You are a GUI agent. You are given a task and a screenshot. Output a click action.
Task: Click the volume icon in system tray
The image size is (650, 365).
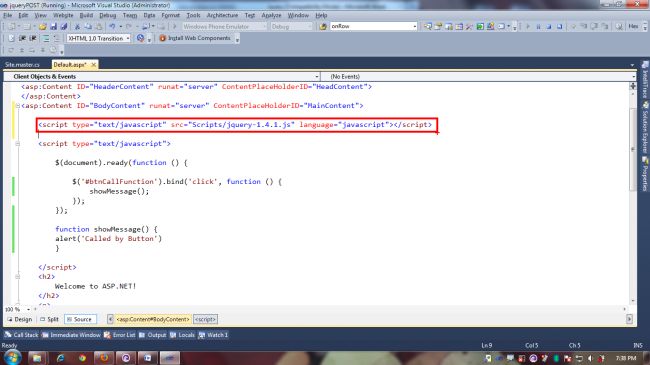[x=590, y=358]
